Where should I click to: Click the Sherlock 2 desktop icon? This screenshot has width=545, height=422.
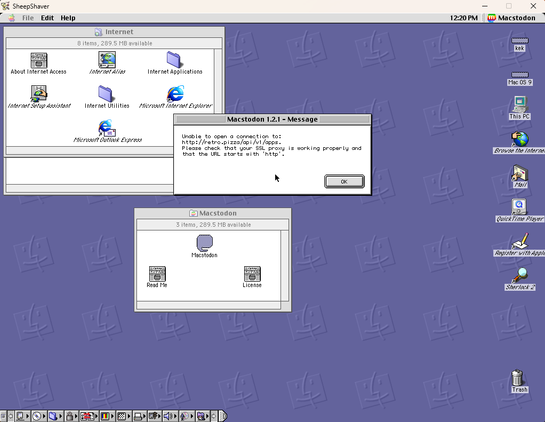click(520, 275)
